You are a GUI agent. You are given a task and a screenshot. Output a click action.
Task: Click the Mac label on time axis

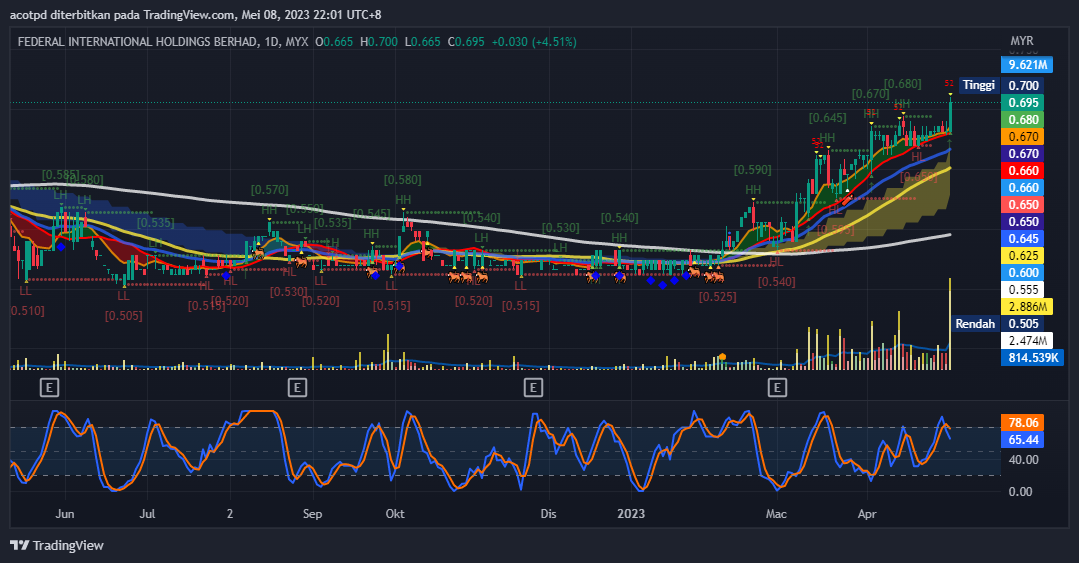[776, 514]
